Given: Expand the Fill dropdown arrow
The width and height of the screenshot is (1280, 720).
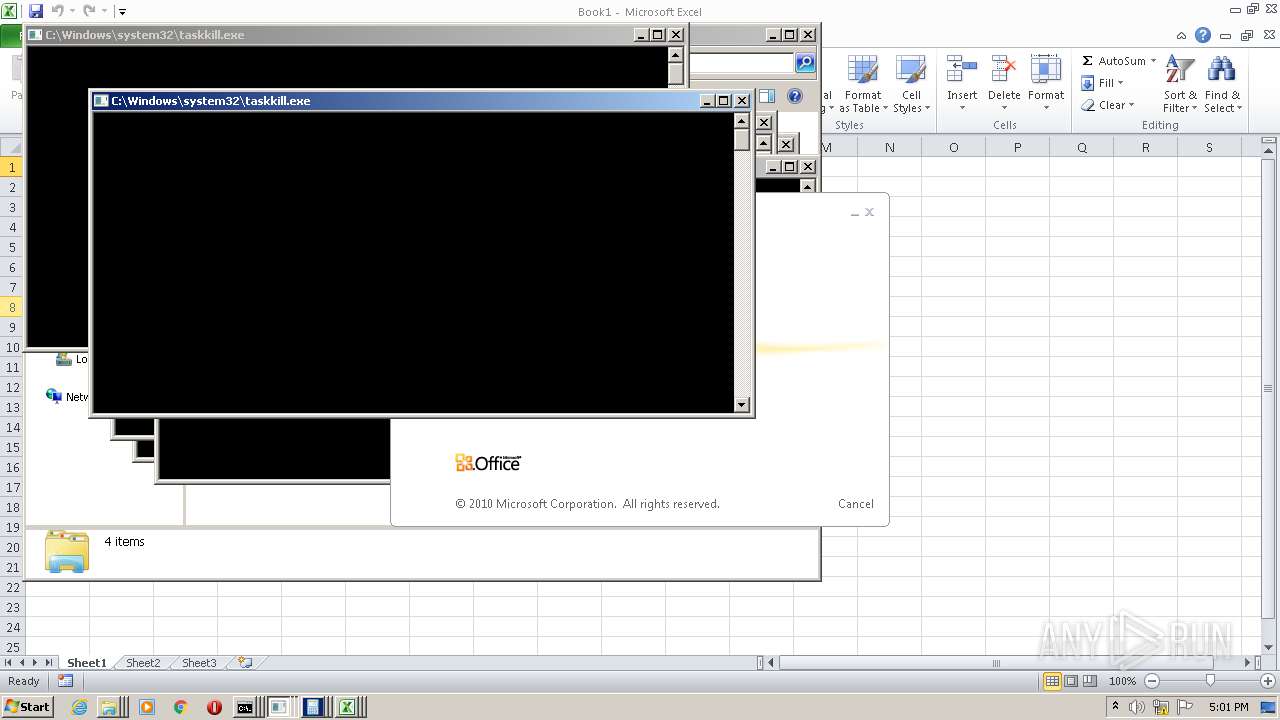Looking at the screenshot, I should (x=1120, y=83).
